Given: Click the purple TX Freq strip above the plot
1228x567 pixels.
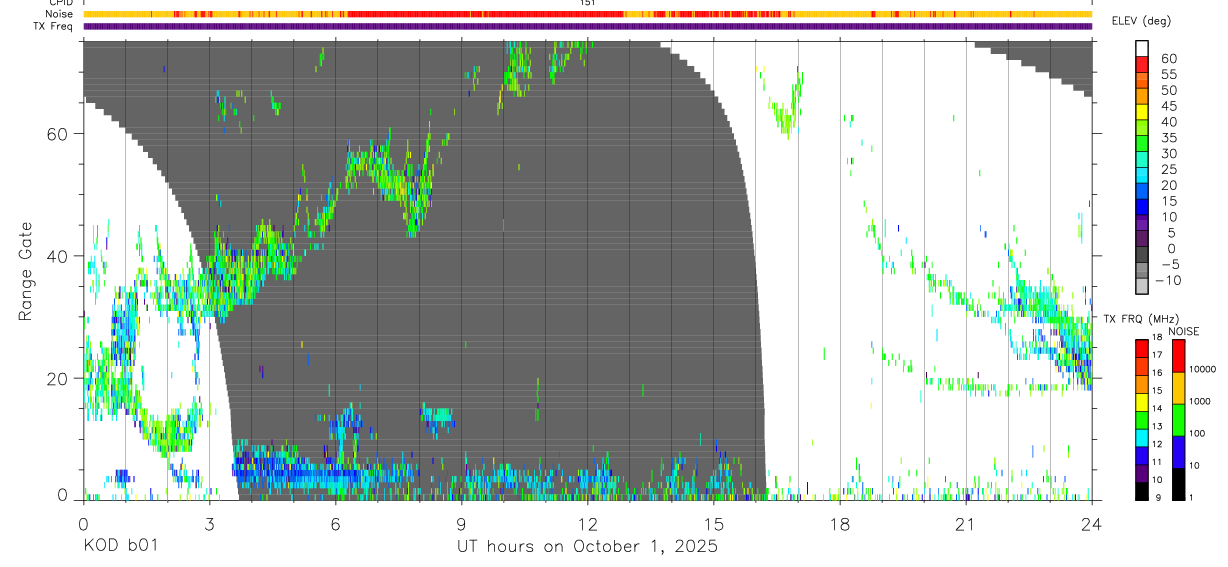Looking at the screenshot, I should point(587,26).
